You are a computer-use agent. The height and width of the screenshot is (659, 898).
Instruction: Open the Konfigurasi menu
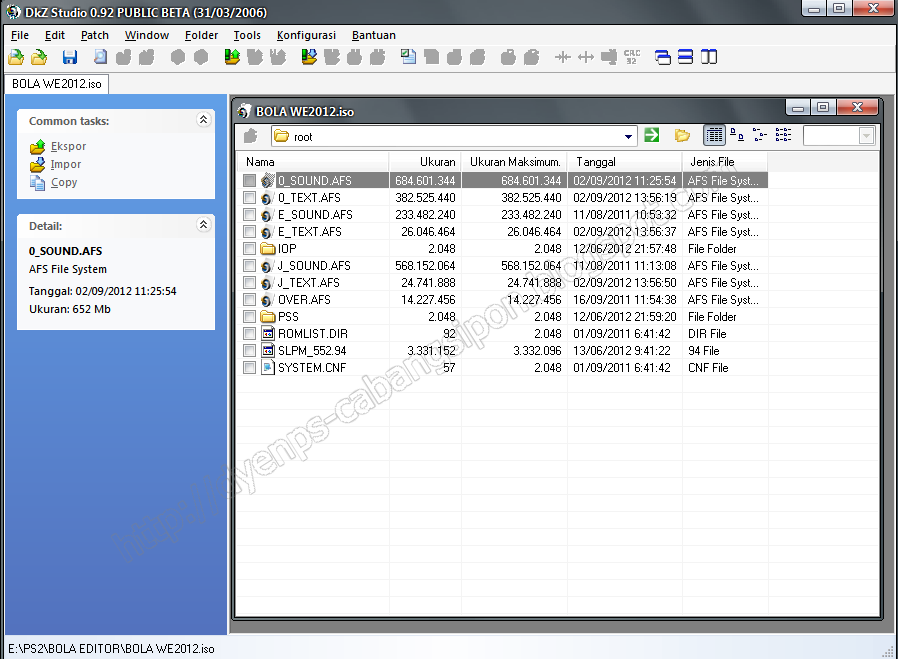point(306,35)
